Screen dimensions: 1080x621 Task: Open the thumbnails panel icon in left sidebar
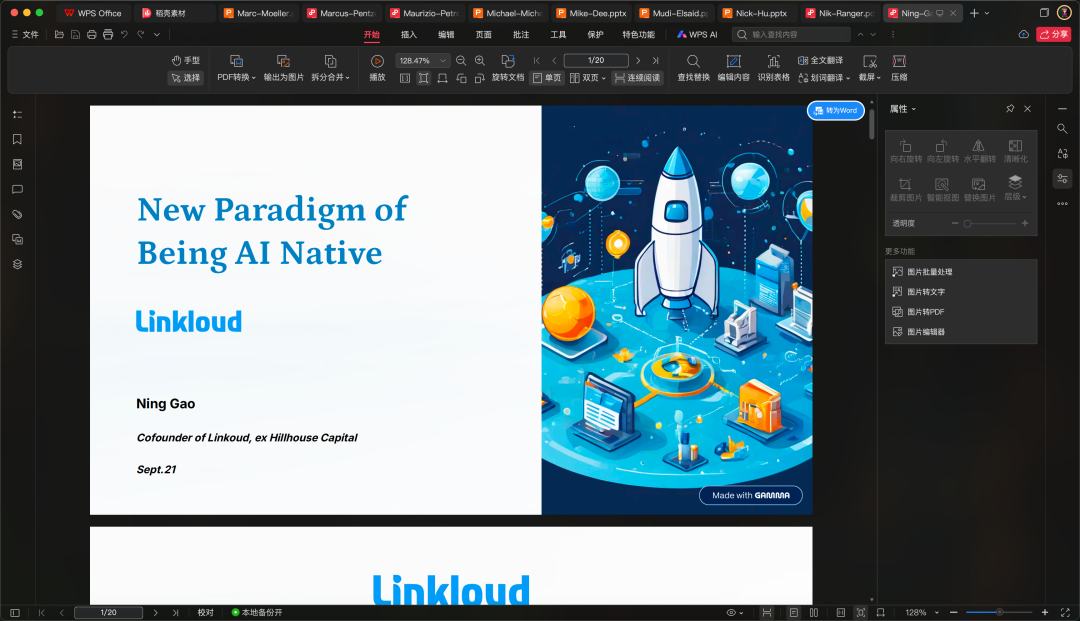(17, 165)
